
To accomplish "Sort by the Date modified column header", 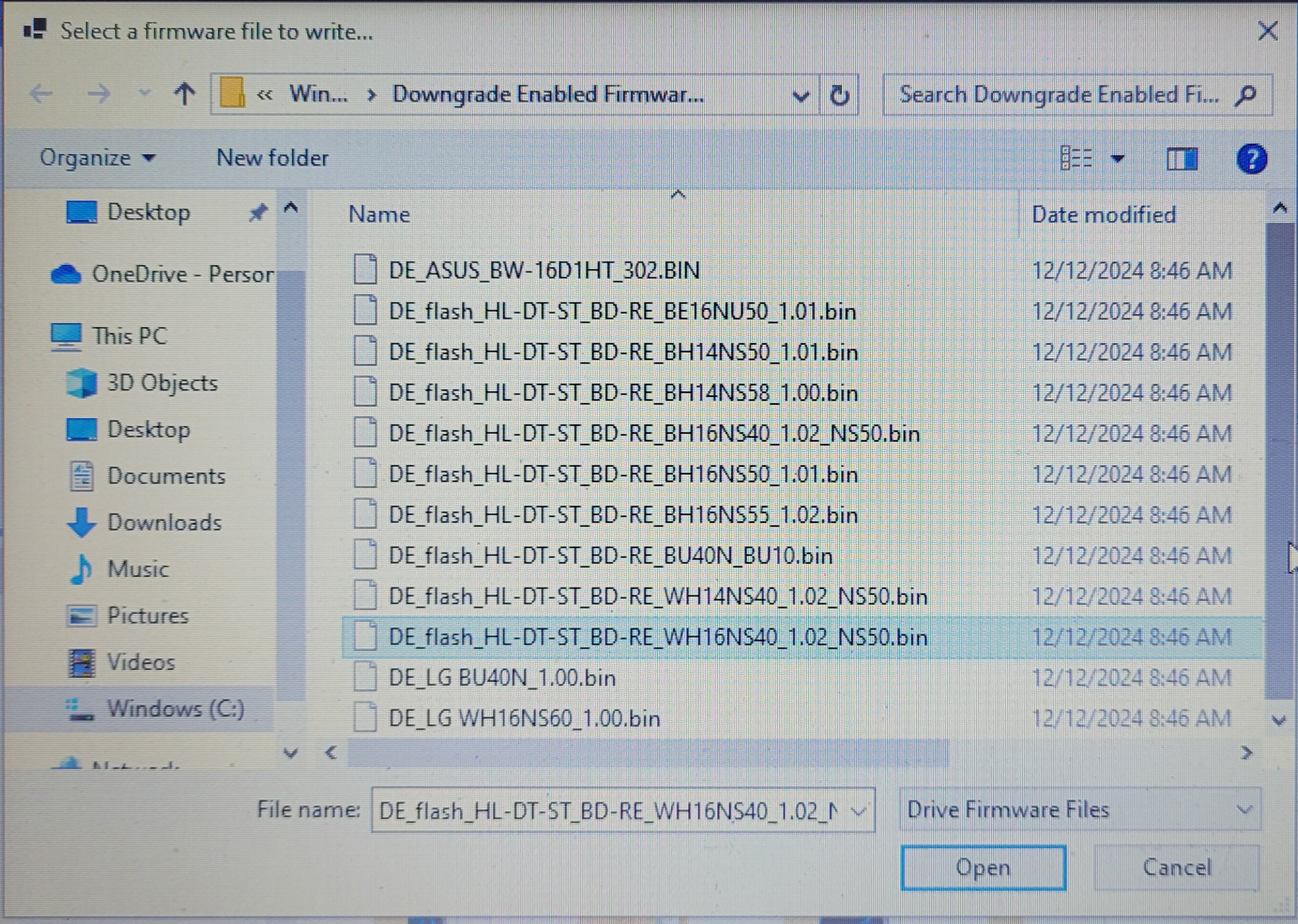I will (1104, 215).
